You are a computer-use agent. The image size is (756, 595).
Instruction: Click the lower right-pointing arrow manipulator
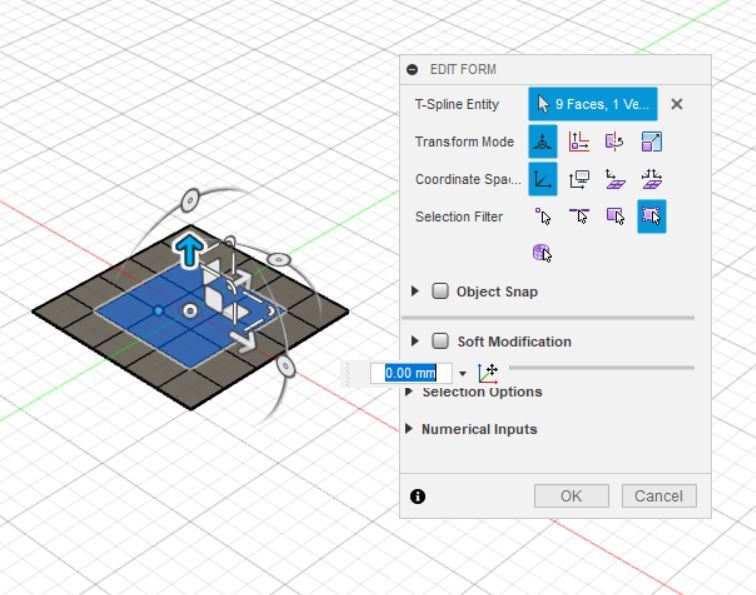pyautogui.click(x=243, y=341)
